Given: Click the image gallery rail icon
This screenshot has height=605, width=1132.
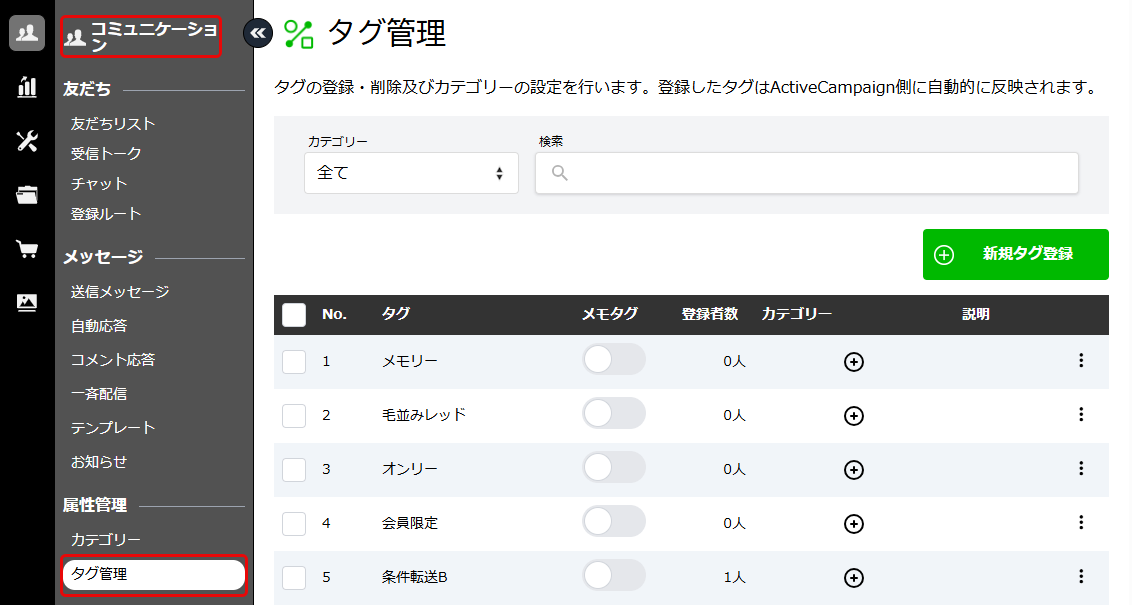Looking at the screenshot, I should click(x=27, y=303).
